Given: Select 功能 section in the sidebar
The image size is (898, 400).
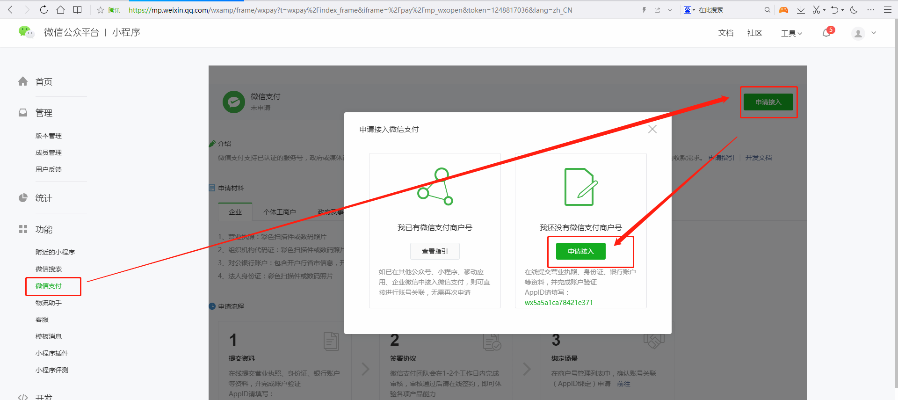Looking at the screenshot, I should pos(44,230).
